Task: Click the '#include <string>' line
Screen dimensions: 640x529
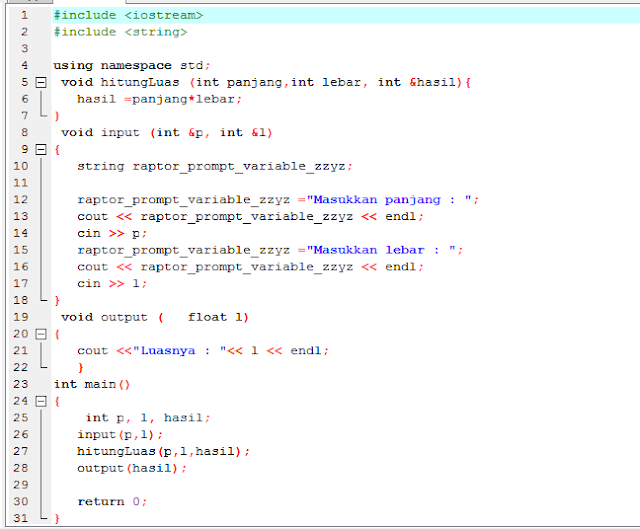Action: [120, 32]
